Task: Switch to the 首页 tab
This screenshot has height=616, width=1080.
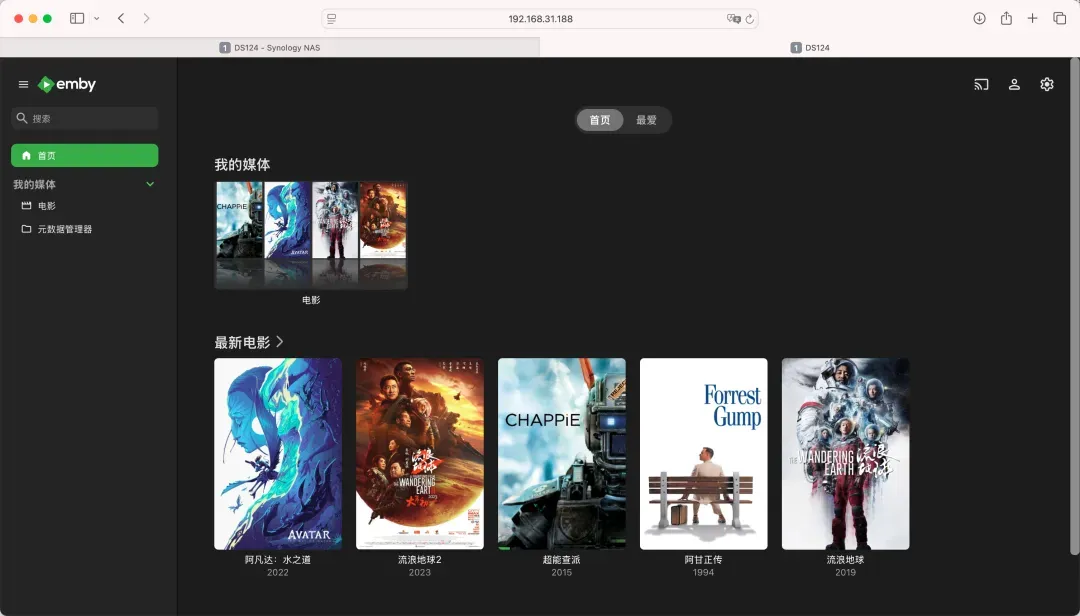Action: [x=600, y=120]
